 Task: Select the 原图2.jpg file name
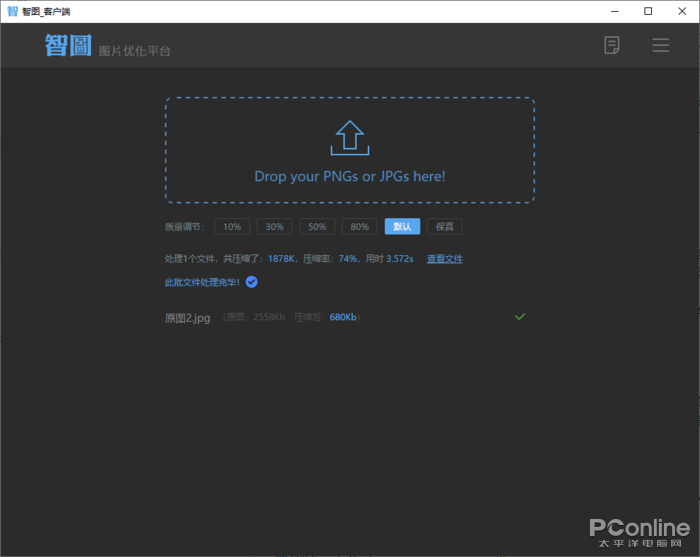[x=188, y=318]
